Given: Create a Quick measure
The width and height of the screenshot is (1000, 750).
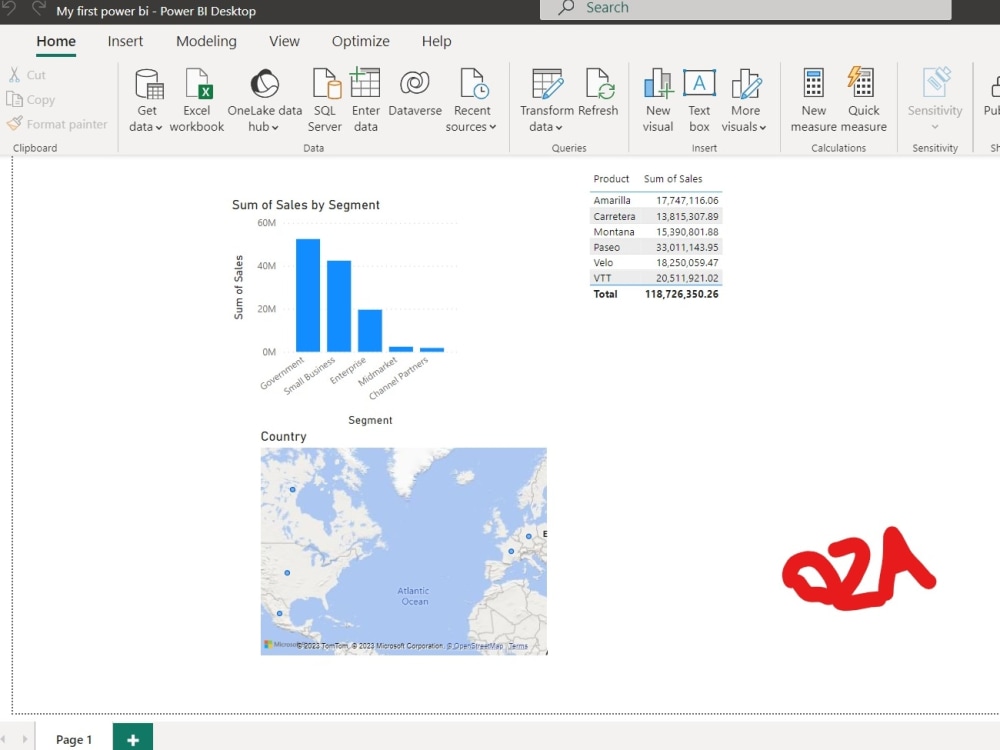Looking at the screenshot, I should (864, 100).
